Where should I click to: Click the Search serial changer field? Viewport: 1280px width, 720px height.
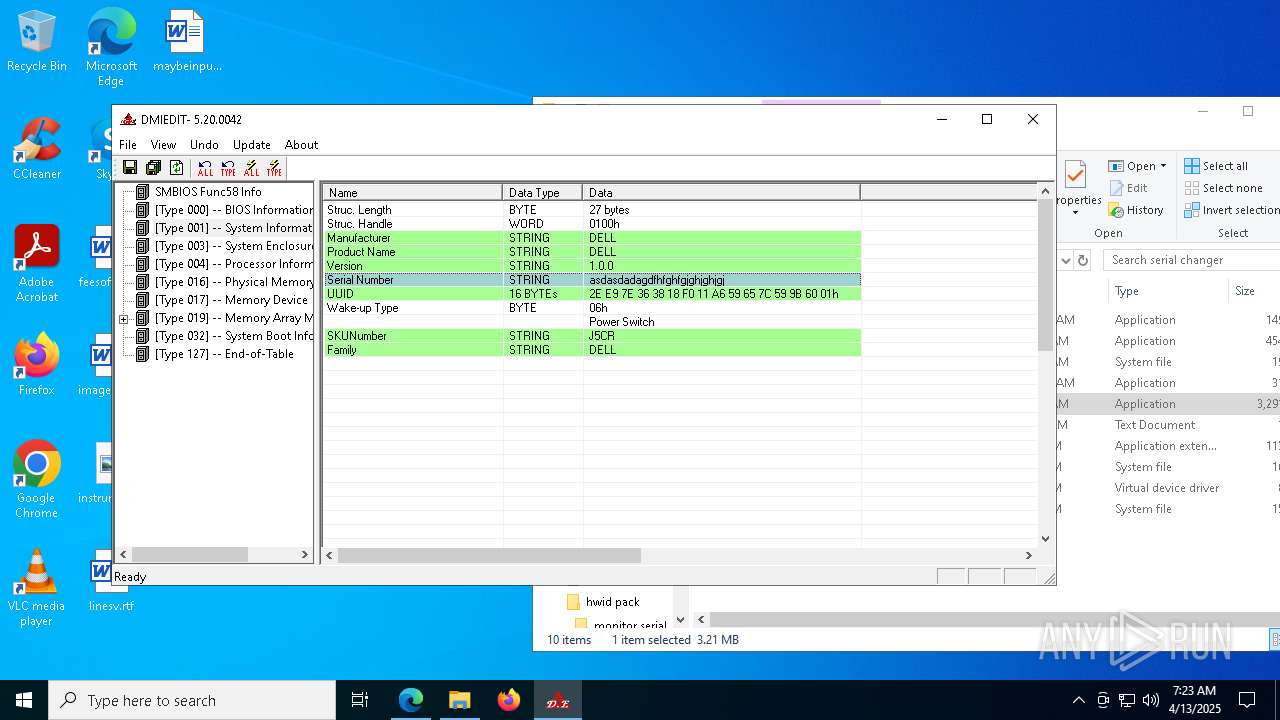coord(1191,260)
